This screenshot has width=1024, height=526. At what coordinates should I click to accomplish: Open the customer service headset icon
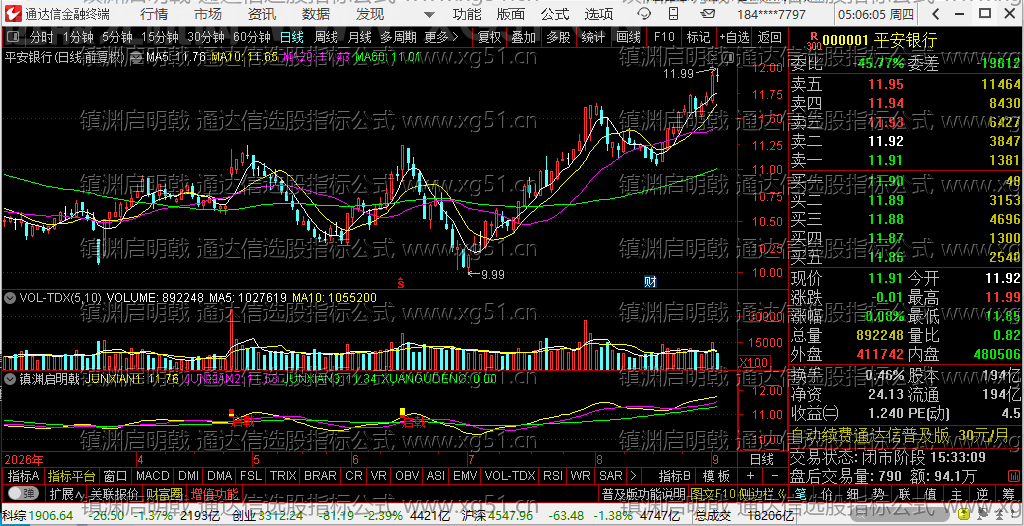[x=644, y=14]
